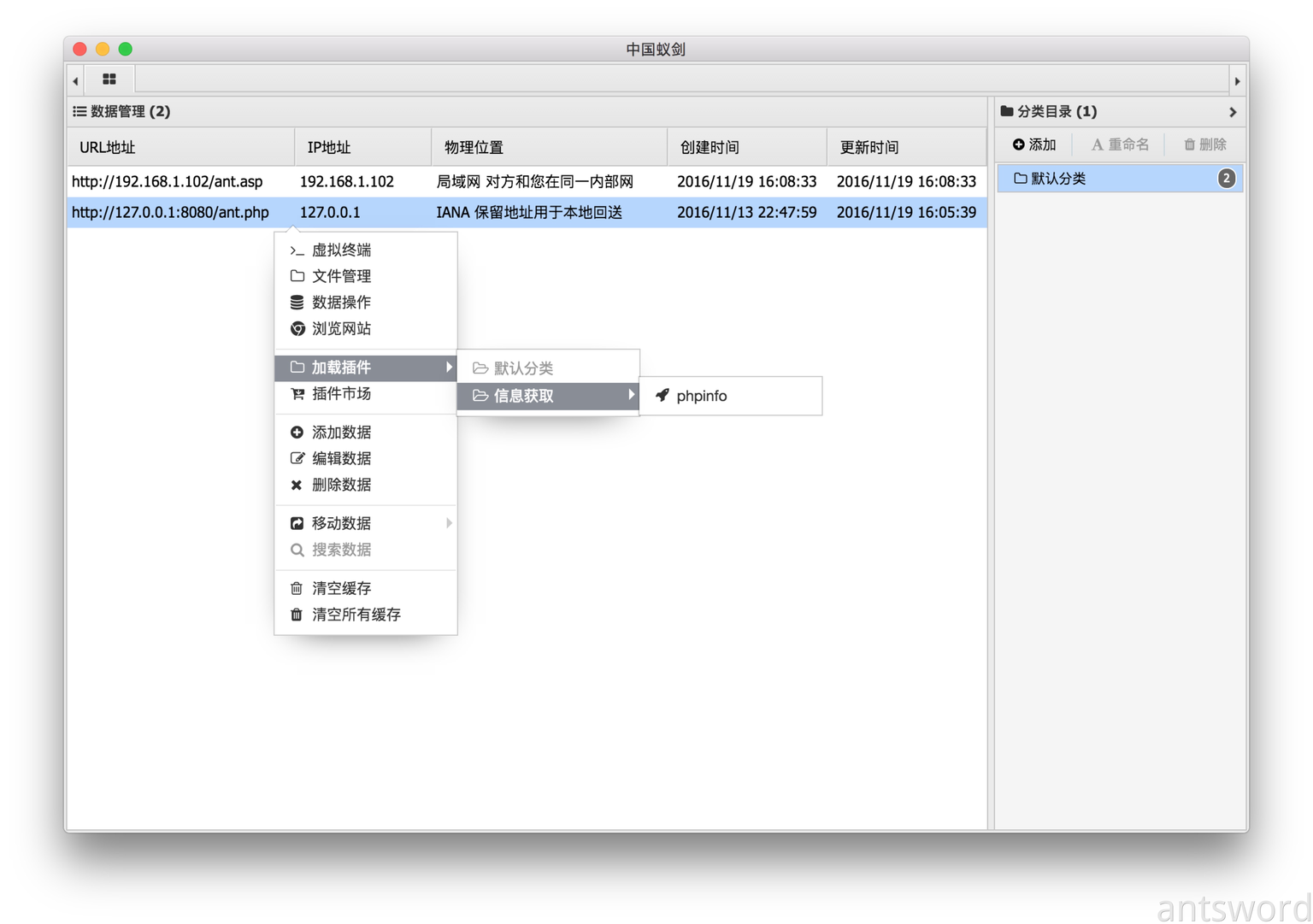Select 清空所有缓存 menu entry
This screenshot has width=1313, height=924.
356,615
